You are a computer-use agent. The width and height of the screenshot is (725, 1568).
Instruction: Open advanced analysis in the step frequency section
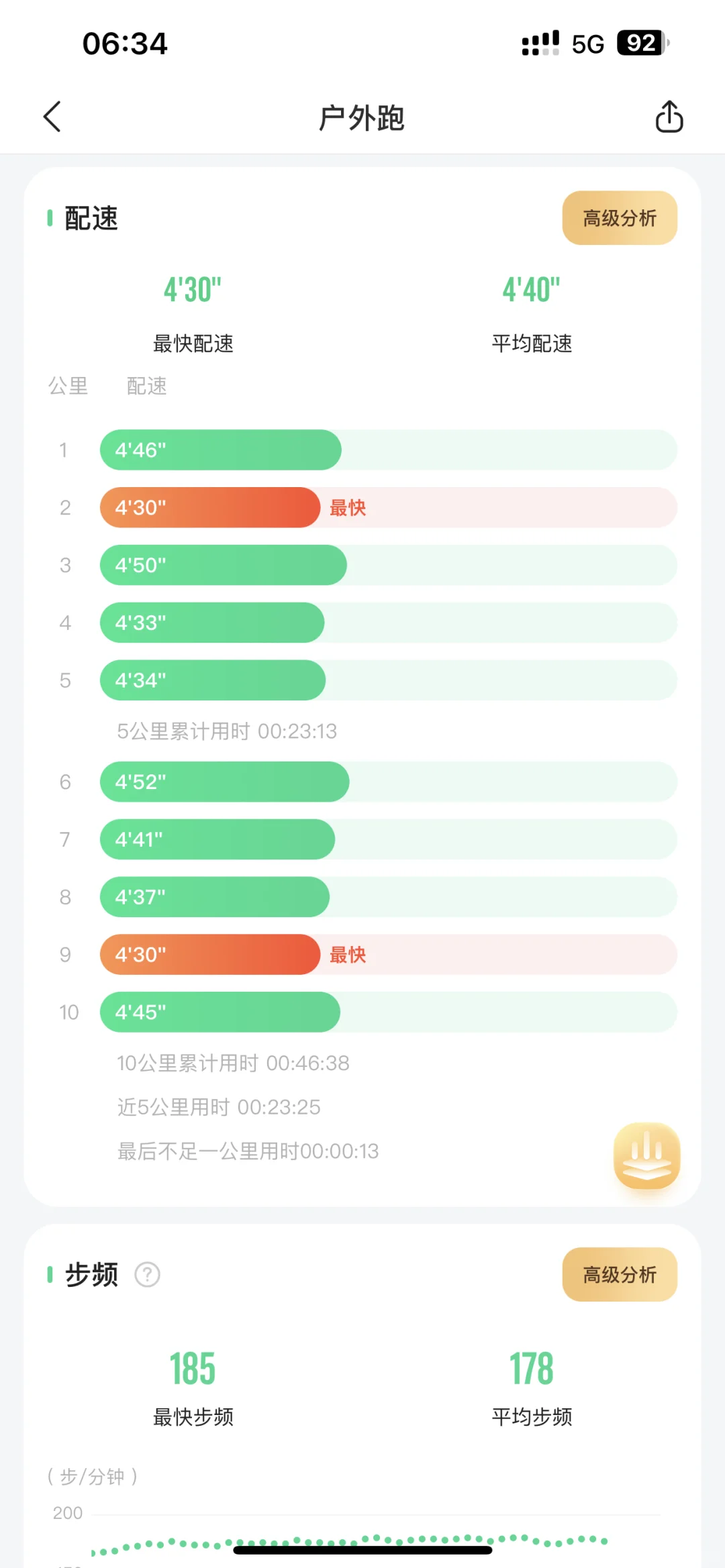(x=620, y=1275)
